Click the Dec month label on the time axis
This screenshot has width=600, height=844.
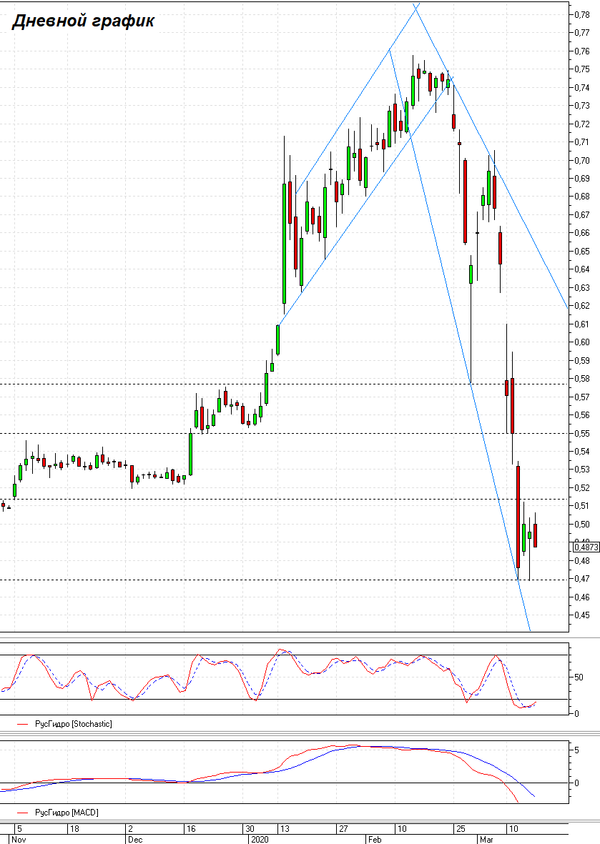[136, 839]
